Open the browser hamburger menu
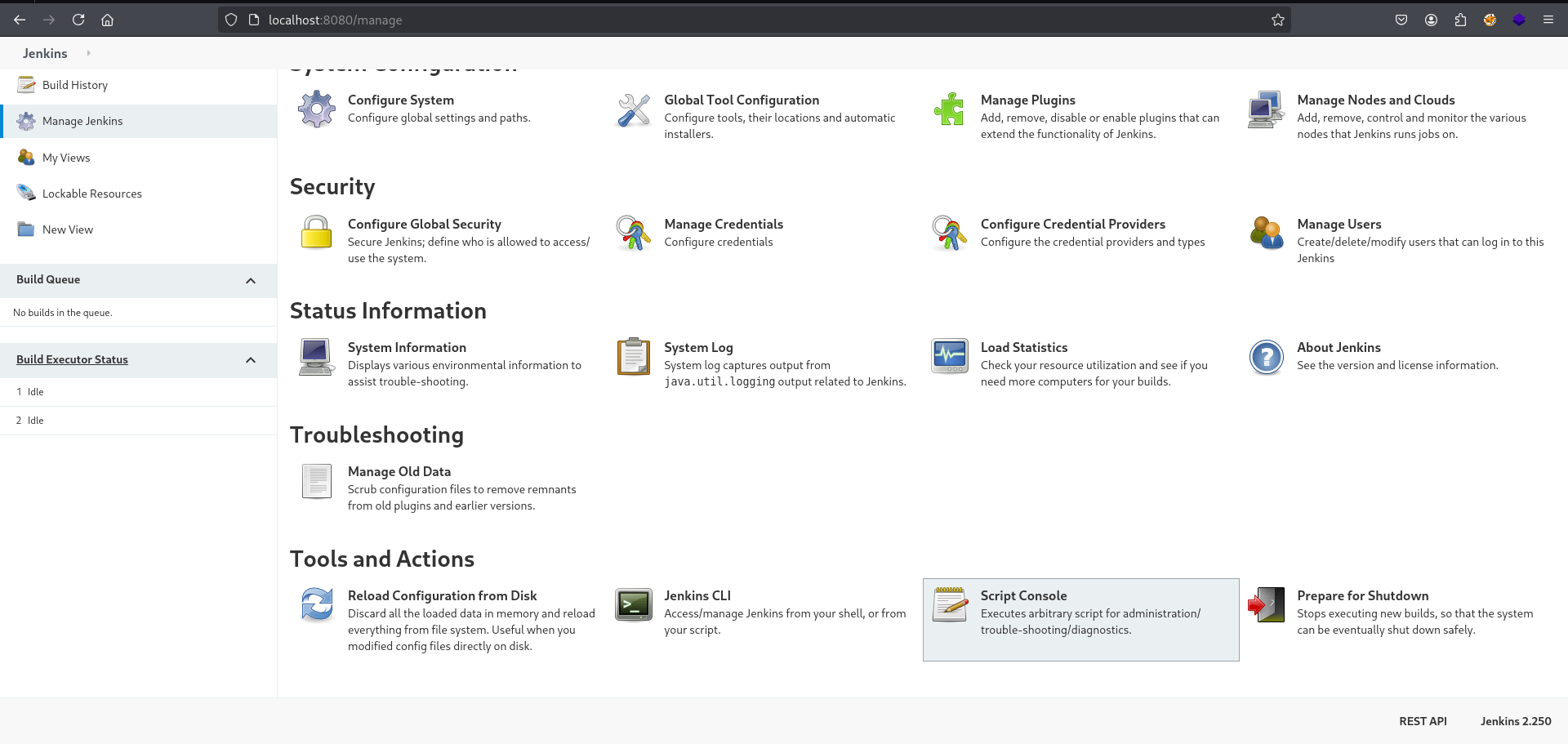Image resolution: width=1568 pixels, height=744 pixels. point(1548,20)
